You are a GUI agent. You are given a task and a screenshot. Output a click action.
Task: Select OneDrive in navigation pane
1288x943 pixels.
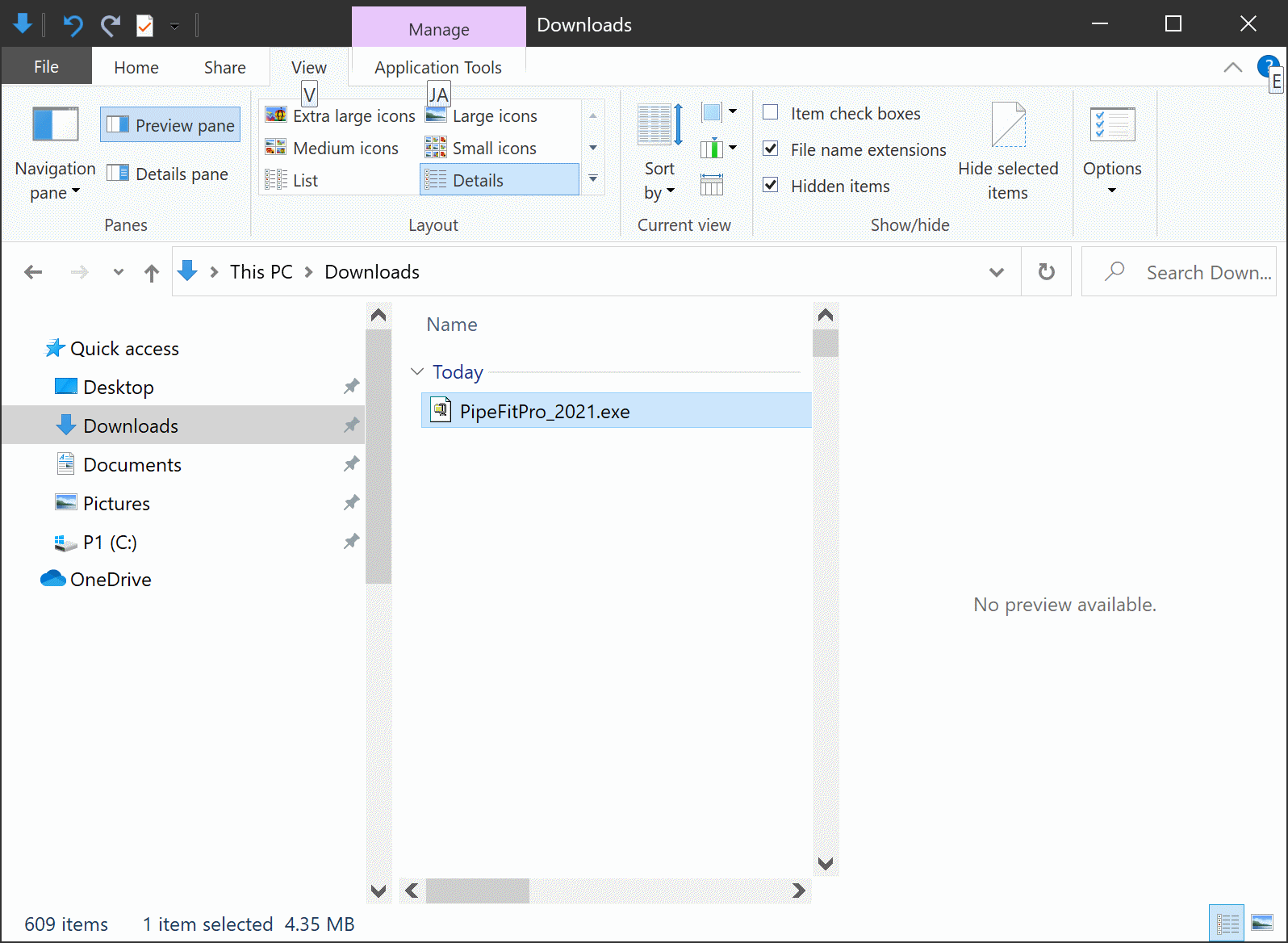111,580
